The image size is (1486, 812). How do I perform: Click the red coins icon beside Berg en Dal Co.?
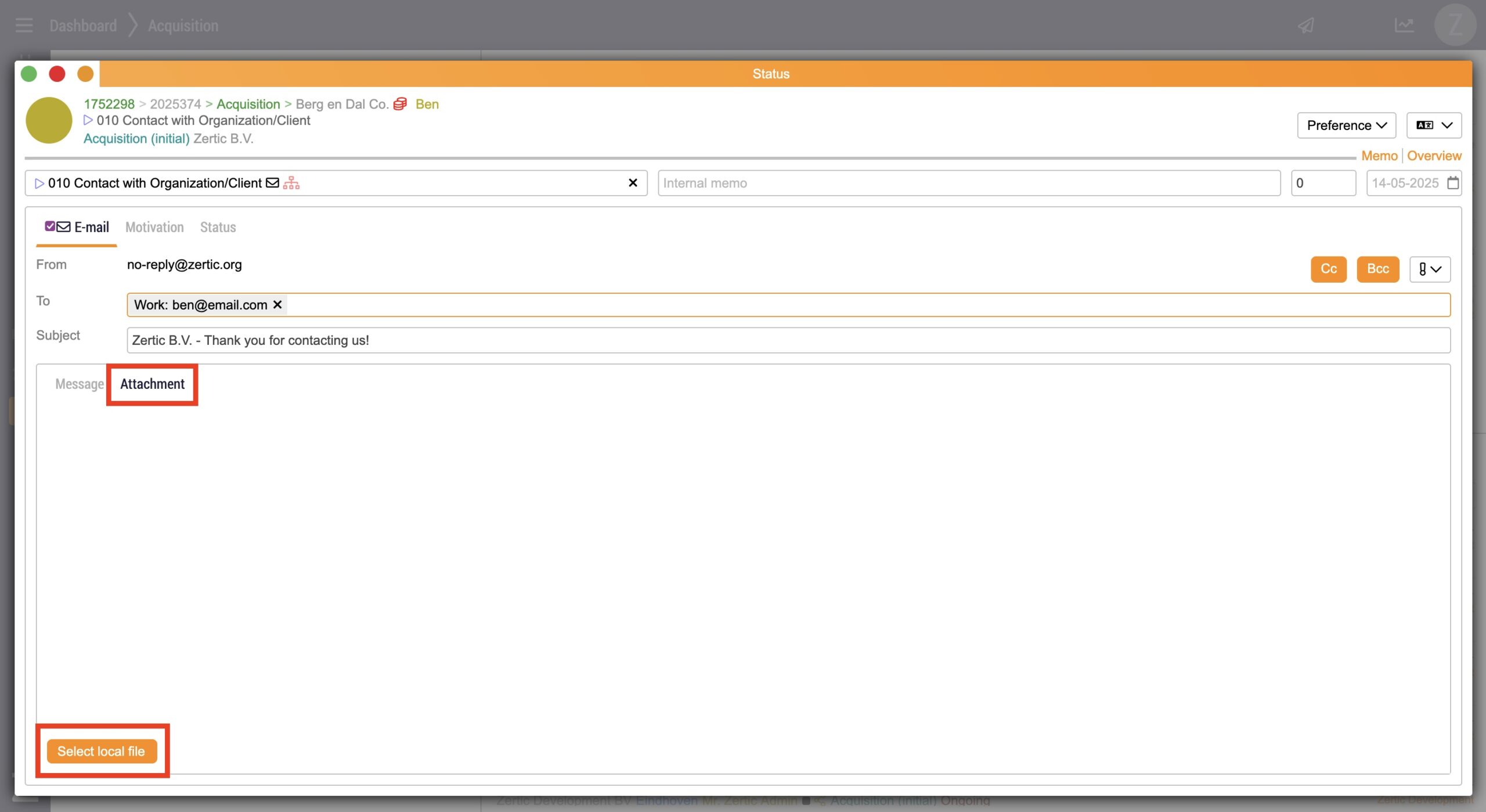coord(400,104)
